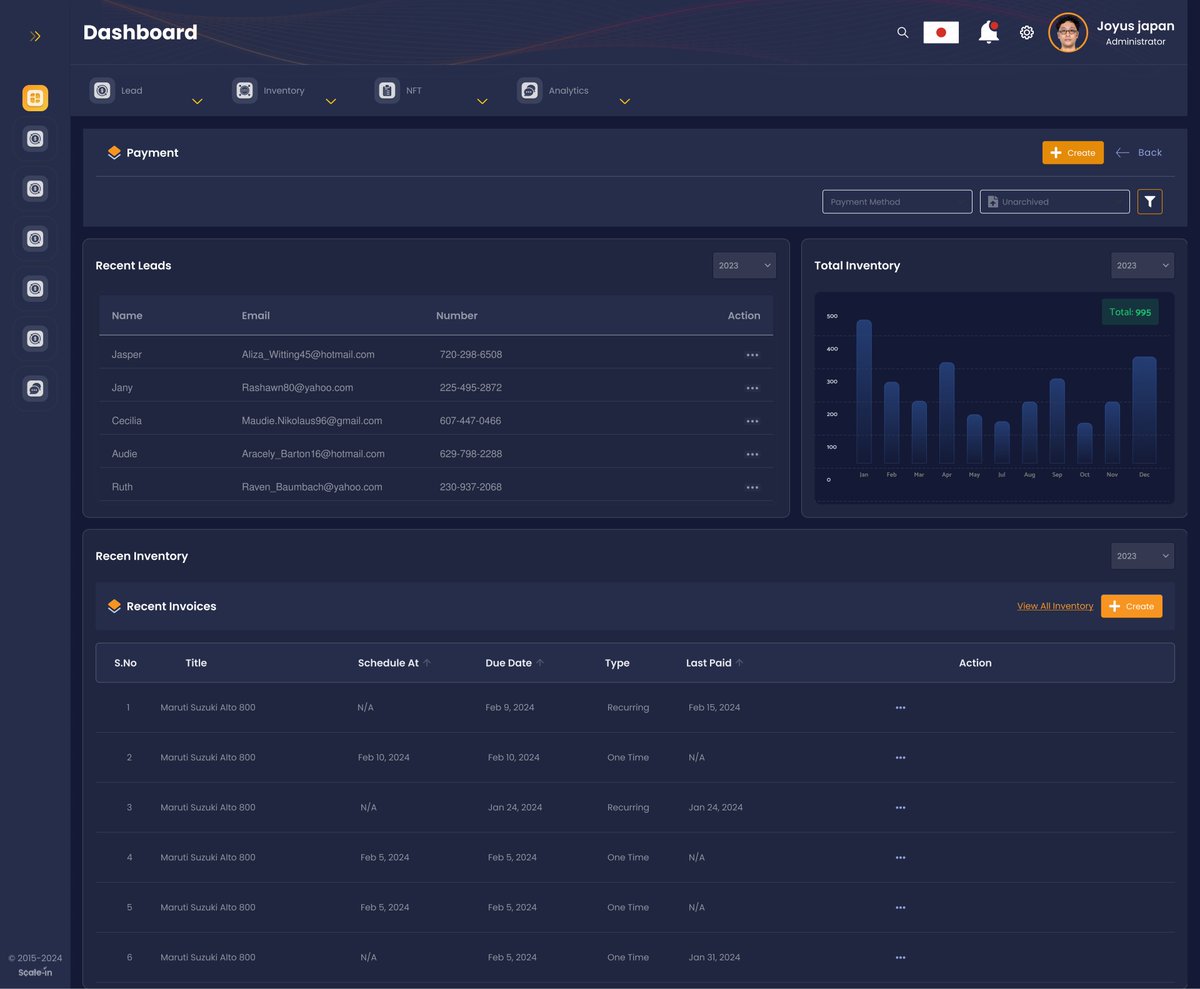Open the 2023 year dropdown in Total Inventory

point(1142,265)
